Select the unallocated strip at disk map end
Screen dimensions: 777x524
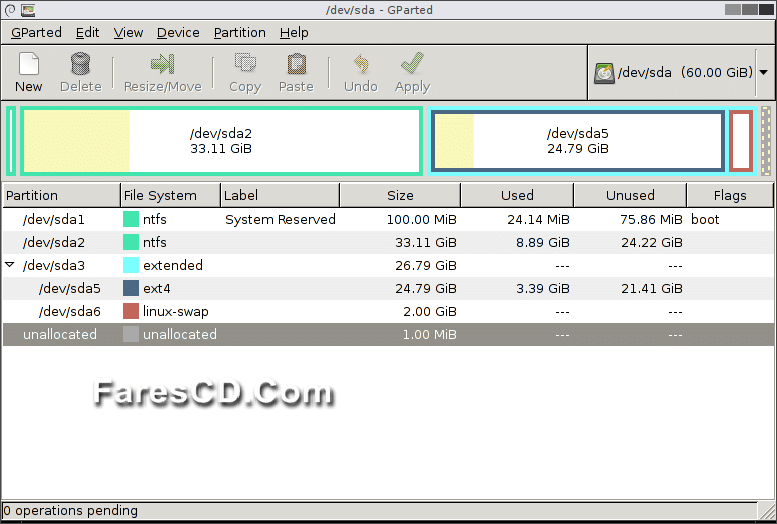[x=766, y=141]
